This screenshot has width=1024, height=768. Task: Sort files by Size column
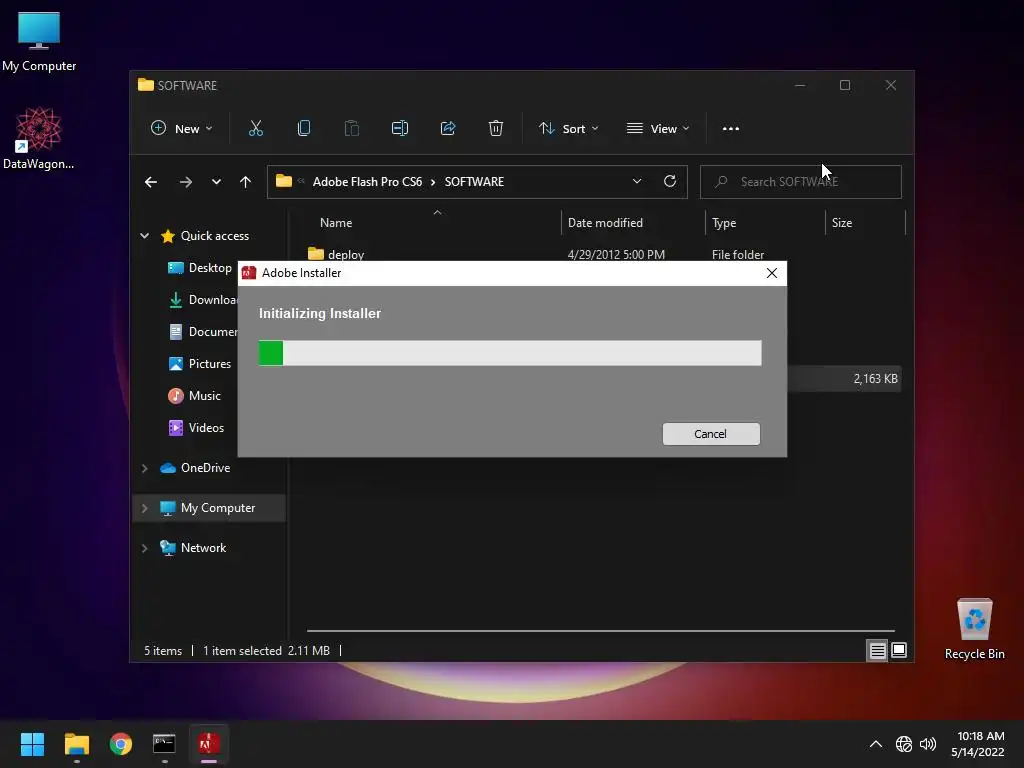pyautogui.click(x=842, y=223)
